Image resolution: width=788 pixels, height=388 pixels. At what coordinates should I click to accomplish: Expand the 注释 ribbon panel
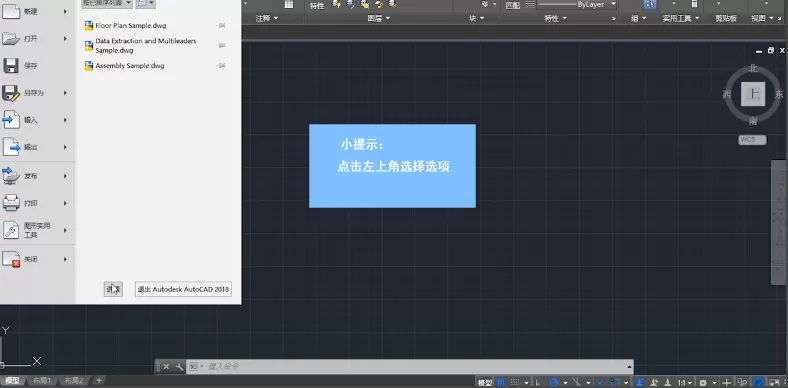[x=267, y=19]
